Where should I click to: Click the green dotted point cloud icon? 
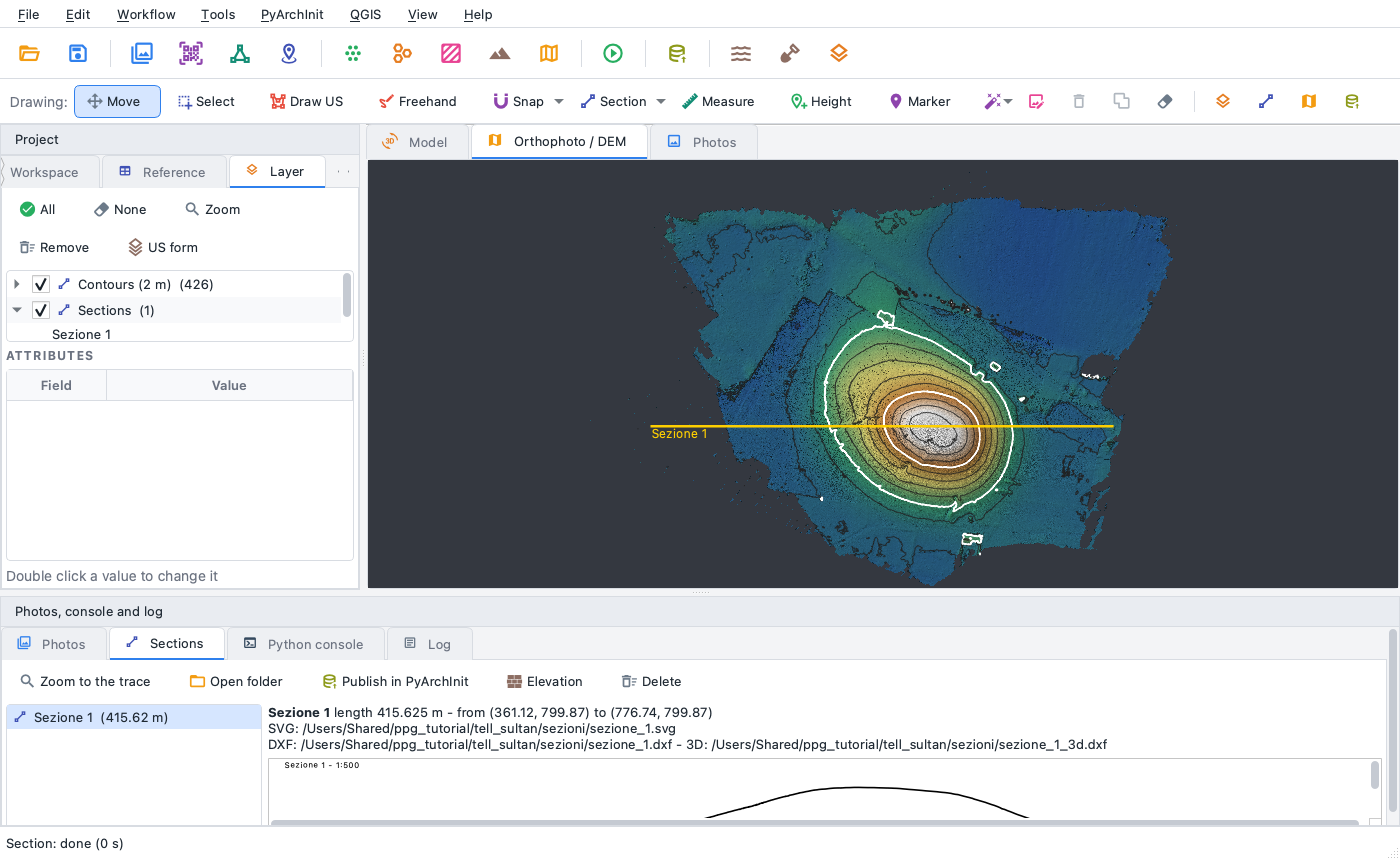click(353, 54)
